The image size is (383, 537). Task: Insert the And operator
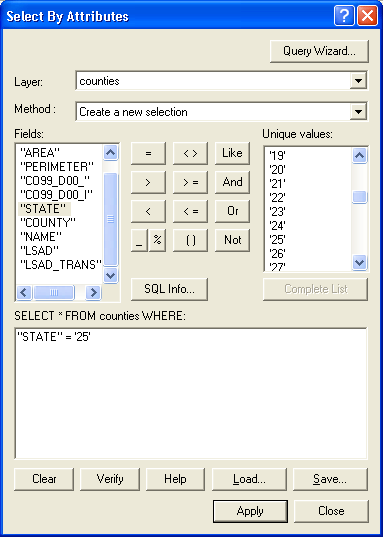(232, 183)
